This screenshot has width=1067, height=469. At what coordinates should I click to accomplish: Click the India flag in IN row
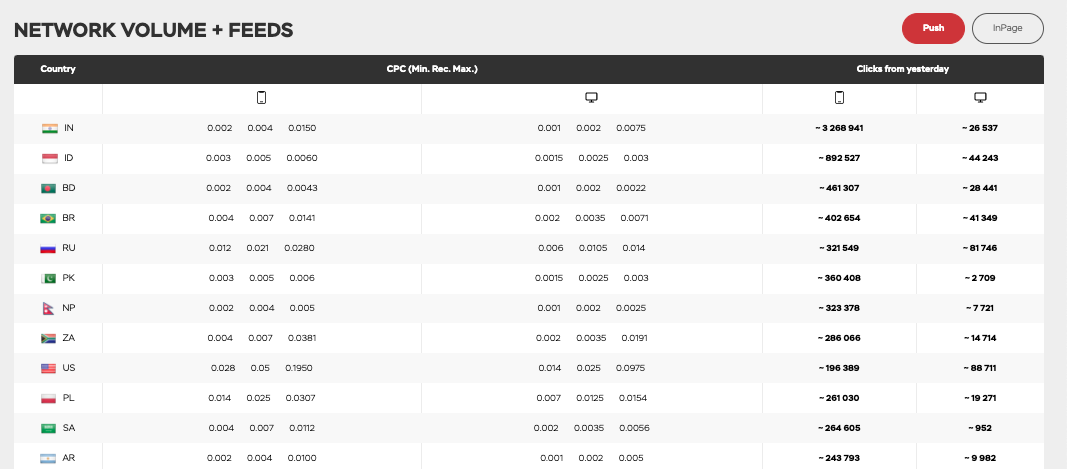pyautogui.click(x=50, y=128)
